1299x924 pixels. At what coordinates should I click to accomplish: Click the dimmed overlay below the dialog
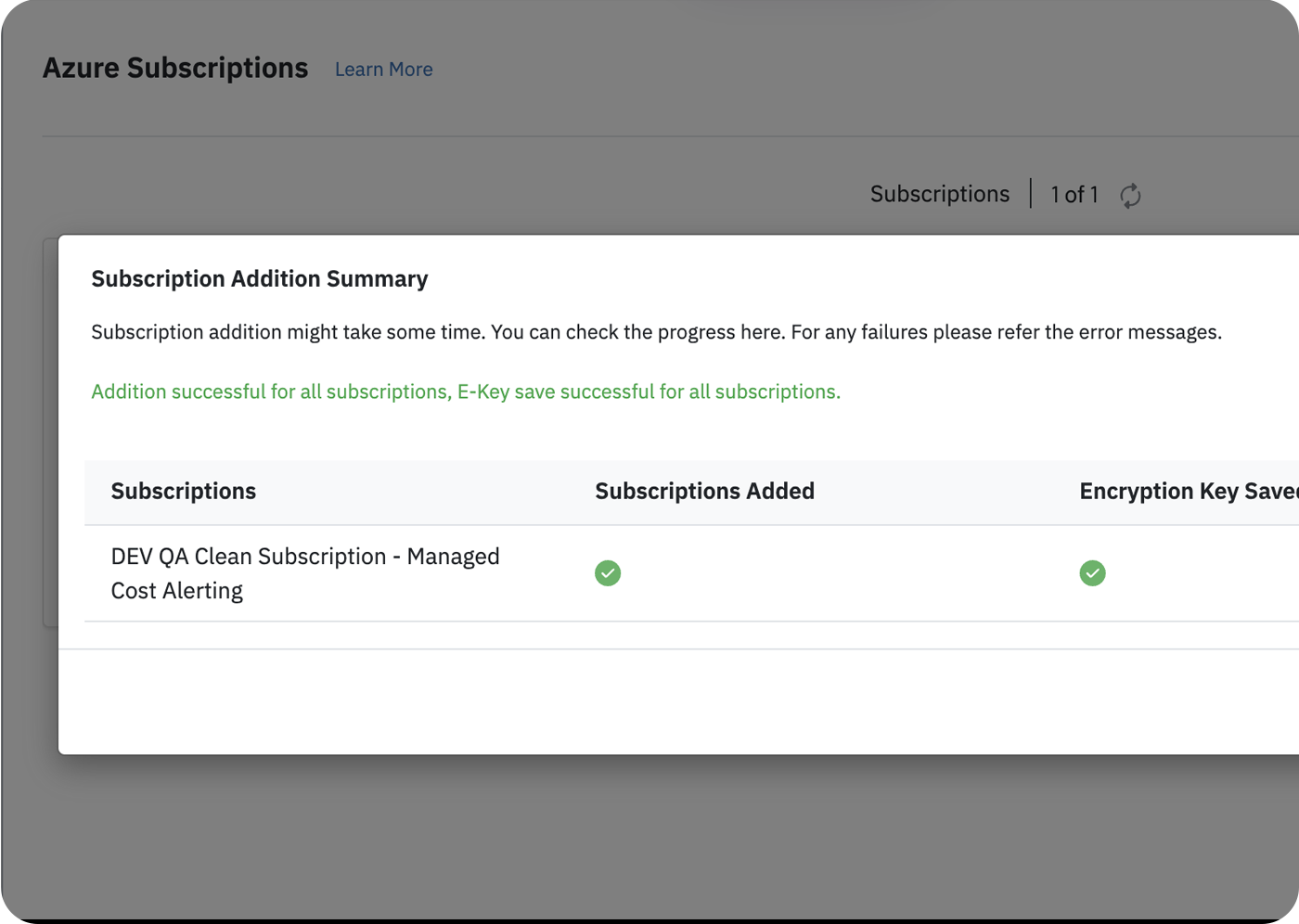[649, 835]
